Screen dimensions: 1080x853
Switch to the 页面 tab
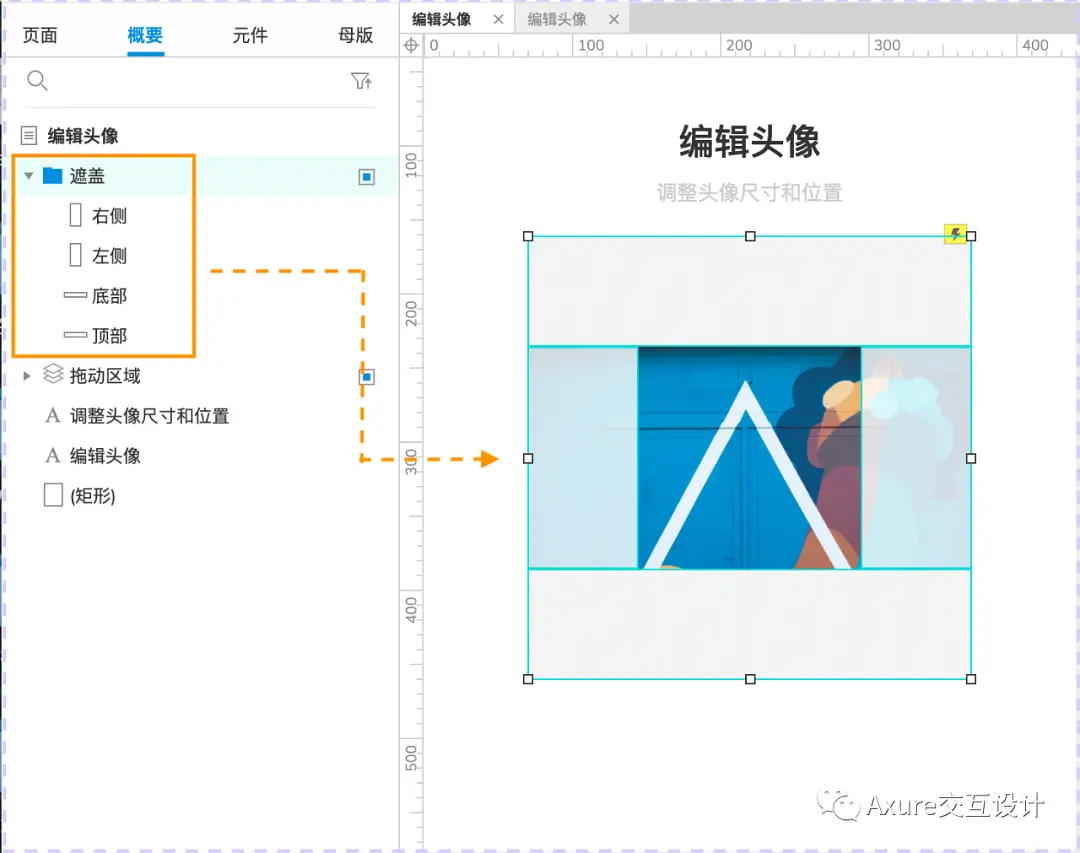pyautogui.click(x=40, y=35)
